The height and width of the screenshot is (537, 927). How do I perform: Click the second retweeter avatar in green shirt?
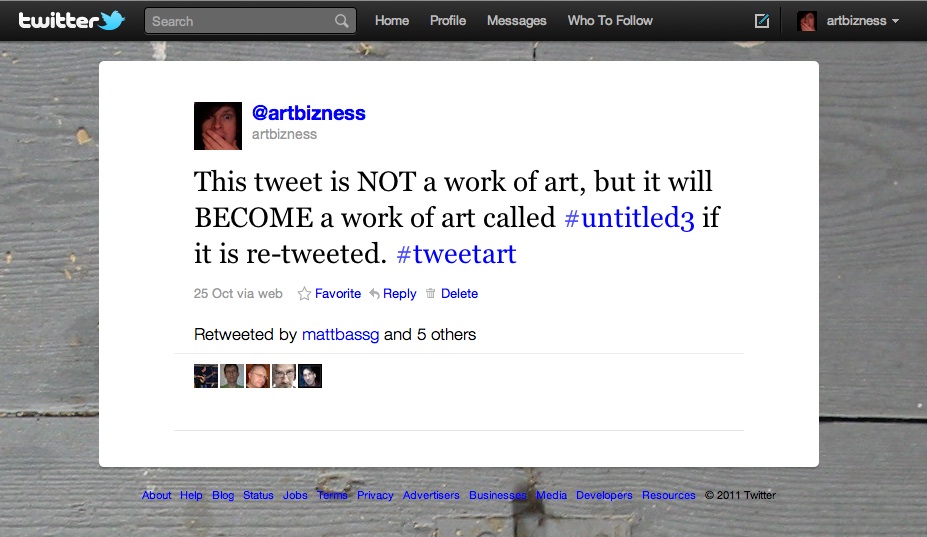232,376
